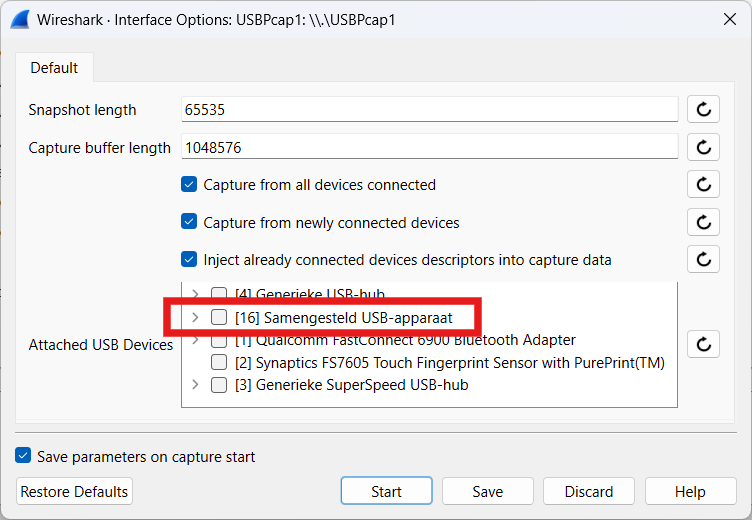
Task: Disable Capture from newly connected devices
Action: 189,222
